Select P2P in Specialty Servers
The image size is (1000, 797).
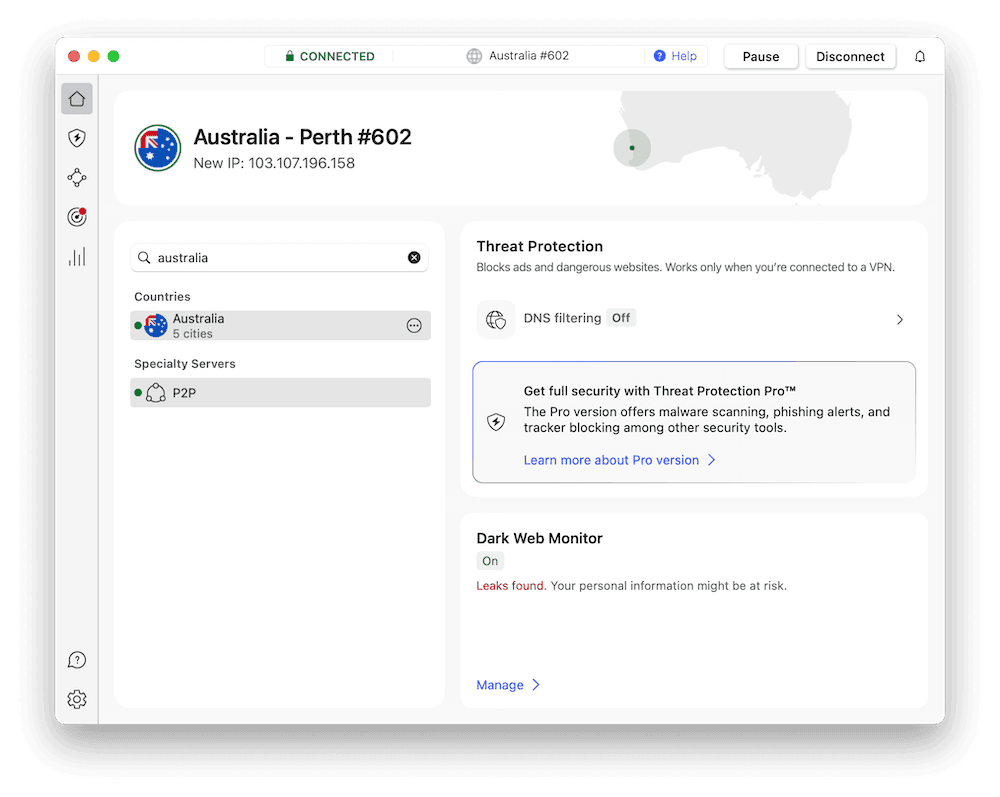coord(281,393)
